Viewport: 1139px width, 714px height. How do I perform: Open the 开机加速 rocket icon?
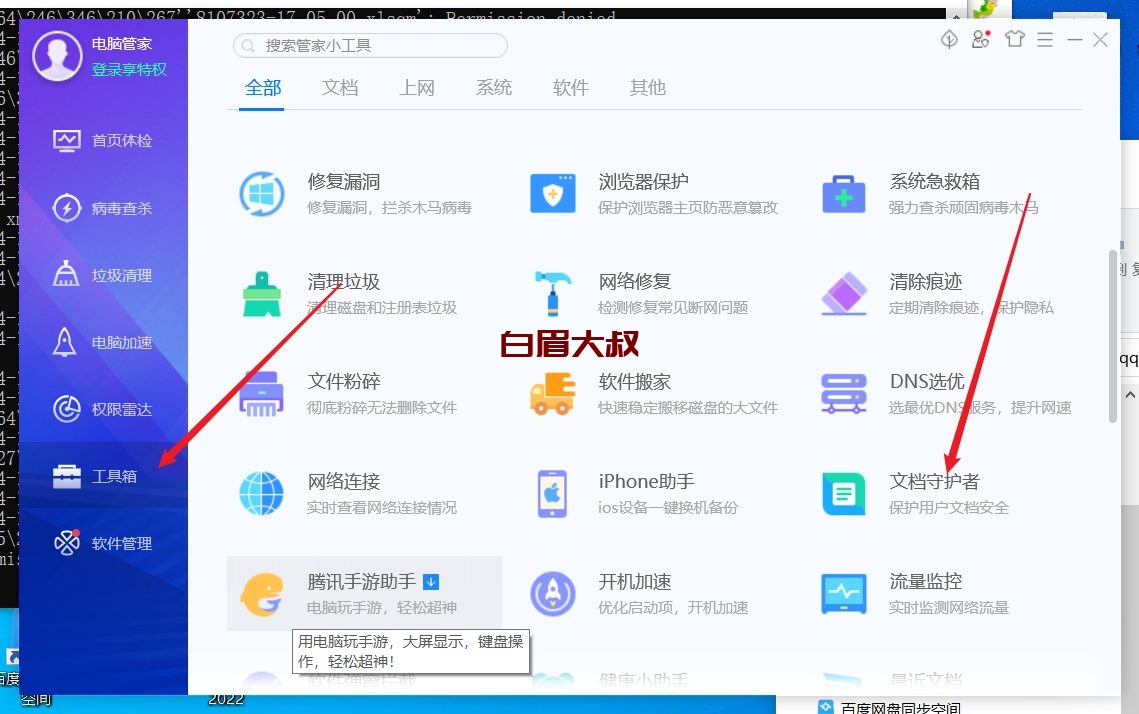tap(553, 593)
